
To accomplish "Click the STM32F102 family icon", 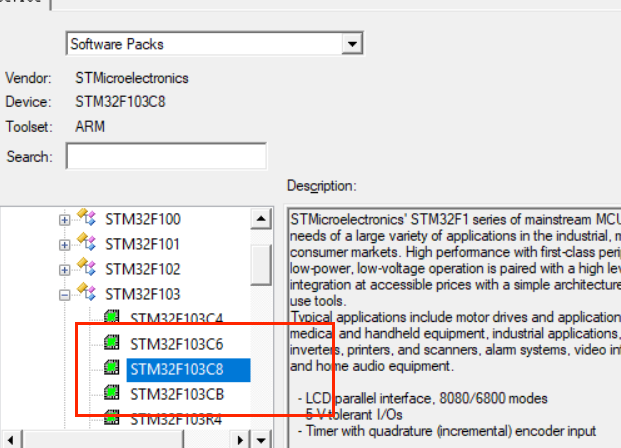I will coord(86,267).
